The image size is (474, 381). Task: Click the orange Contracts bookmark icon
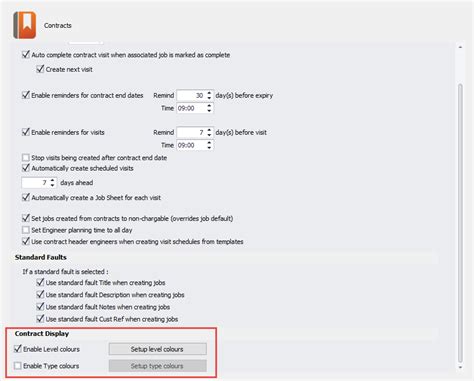25,25
